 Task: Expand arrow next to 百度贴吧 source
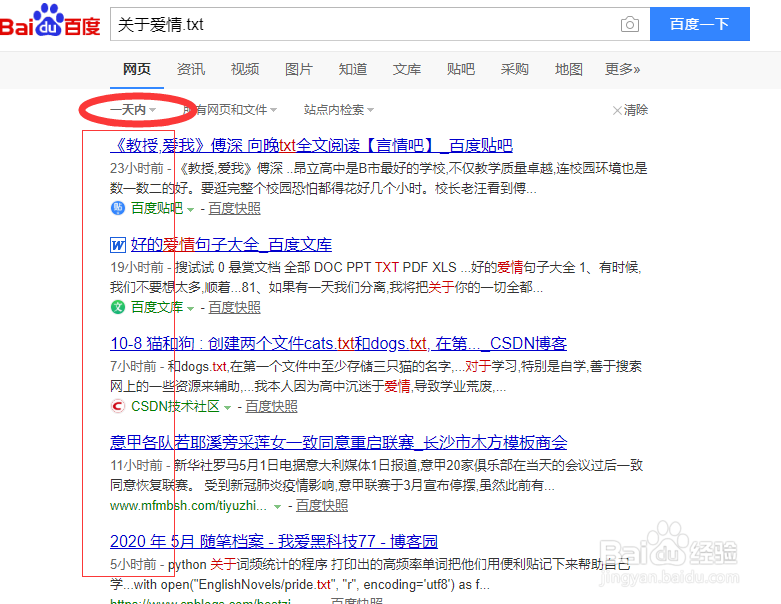click(190, 210)
